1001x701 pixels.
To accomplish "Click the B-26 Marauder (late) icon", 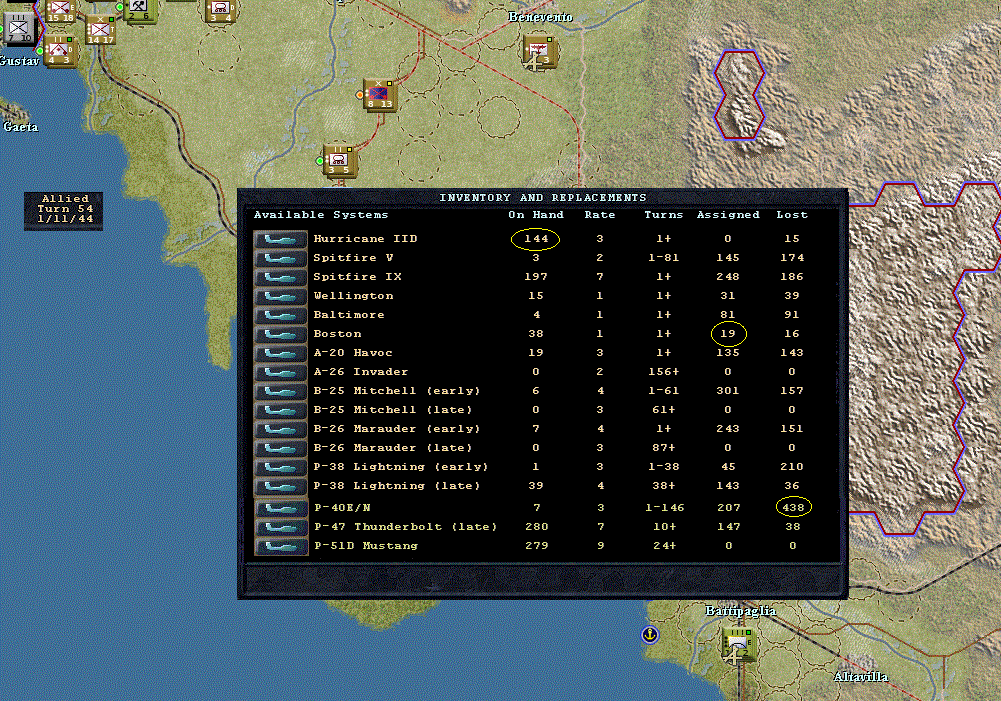I will click(281, 448).
